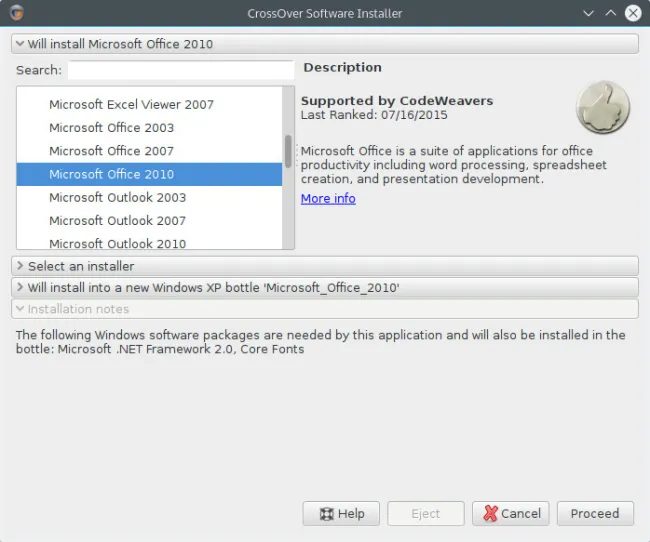
Task: Click Proceed to start installation
Action: click(x=595, y=513)
